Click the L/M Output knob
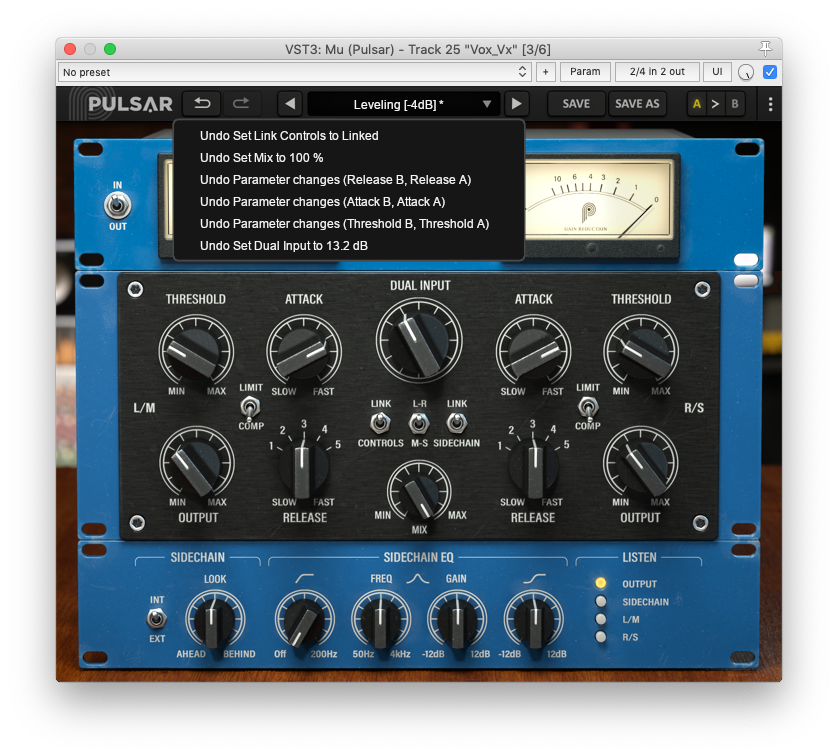Screen dimensions: 838x756 [197, 463]
